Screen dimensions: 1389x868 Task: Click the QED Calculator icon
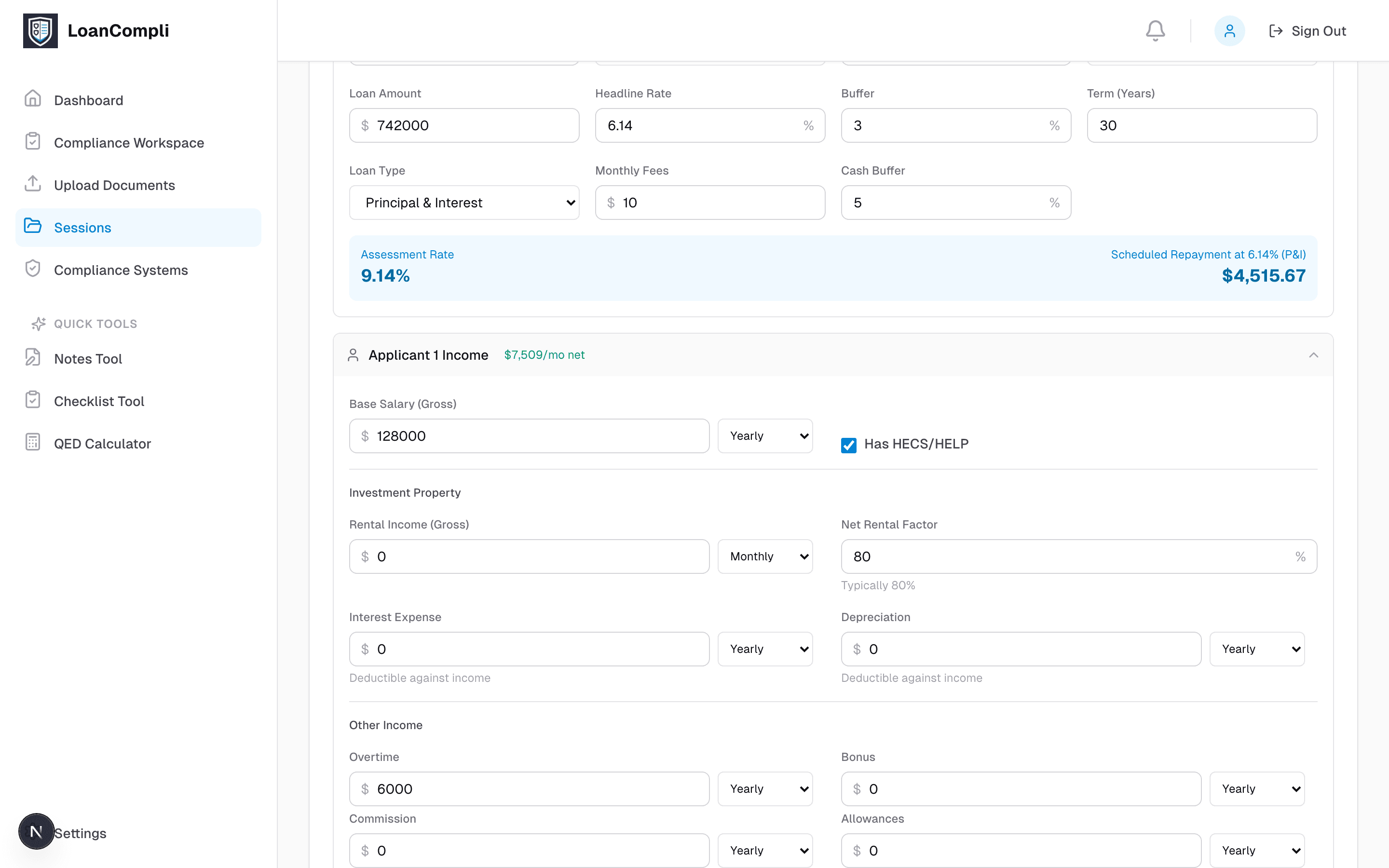[x=33, y=442]
